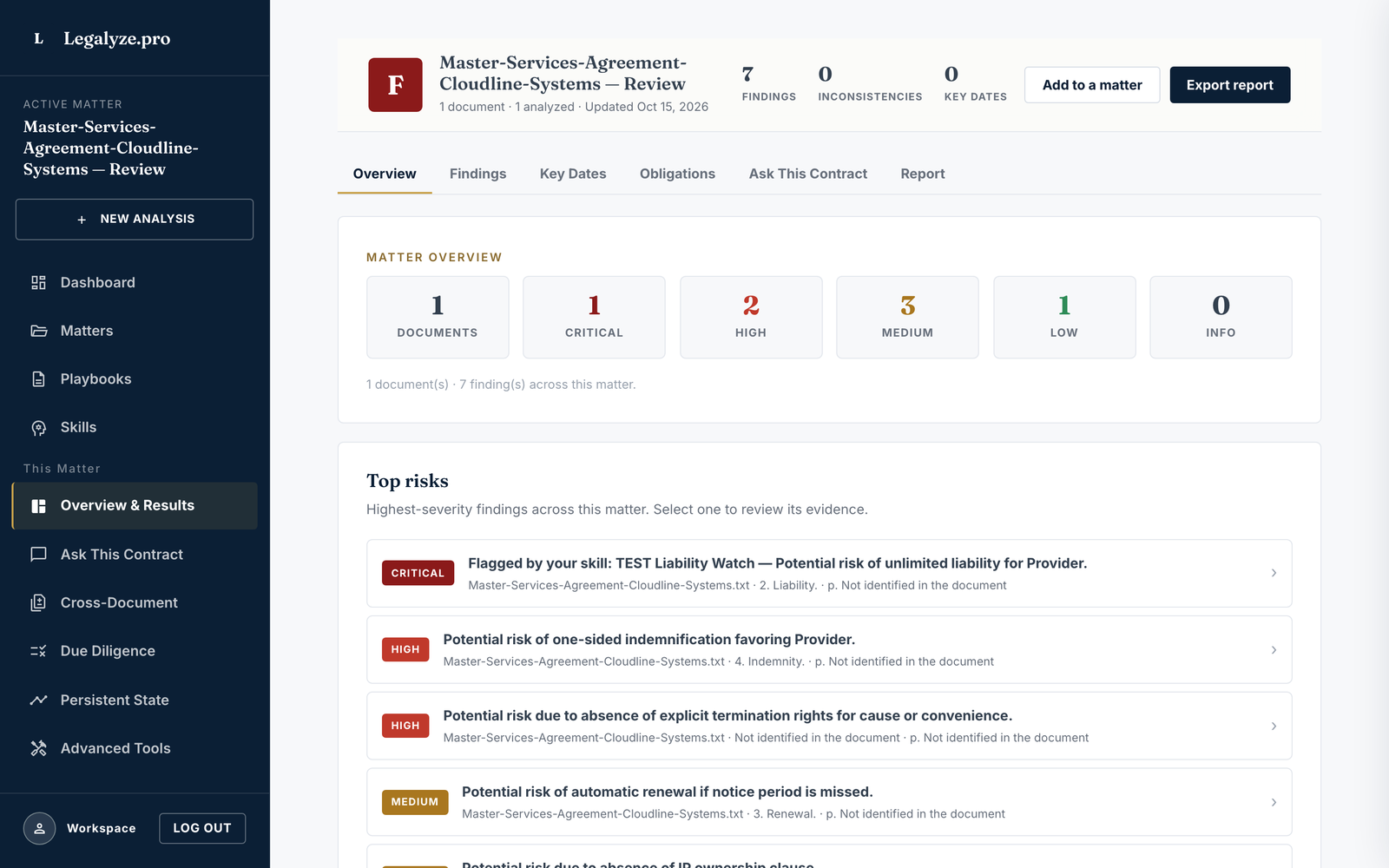Image resolution: width=1389 pixels, height=868 pixels.
Task: Click the Export report button
Action: (x=1230, y=85)
